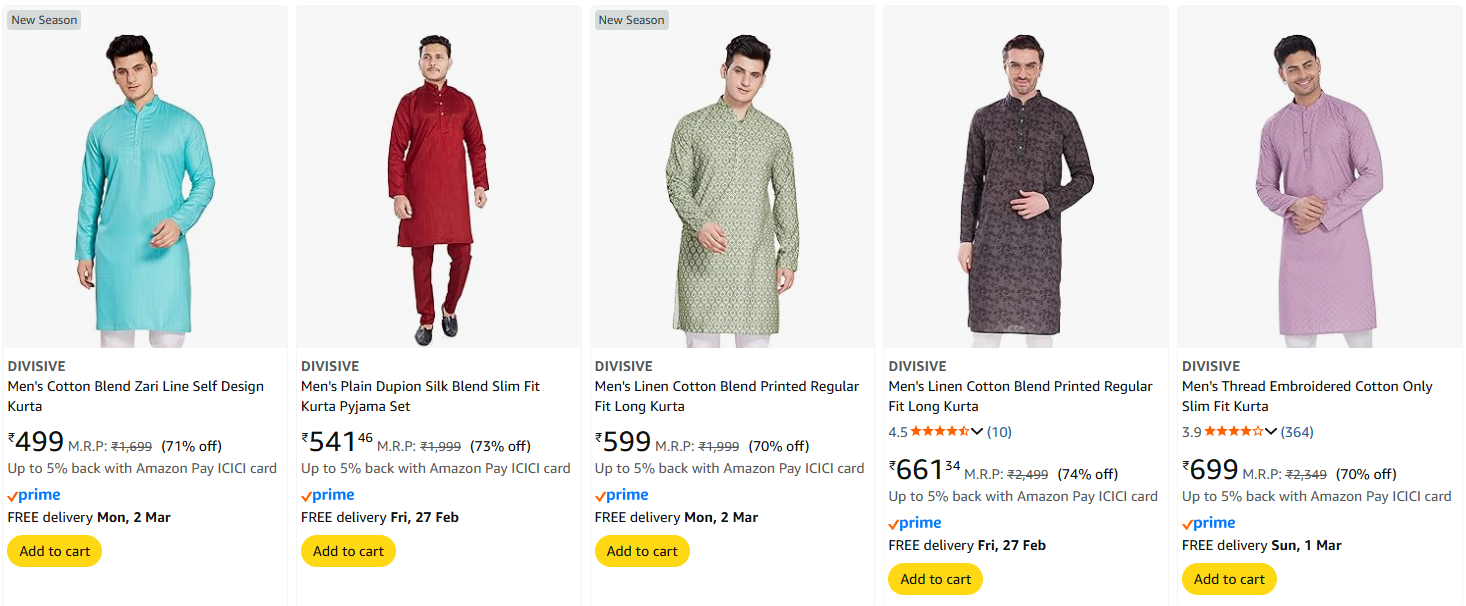This screenshot has width=1466, height=606.
Task: Click Prime logo under ₹661 charcoal kurta
Action: [915, 523]
